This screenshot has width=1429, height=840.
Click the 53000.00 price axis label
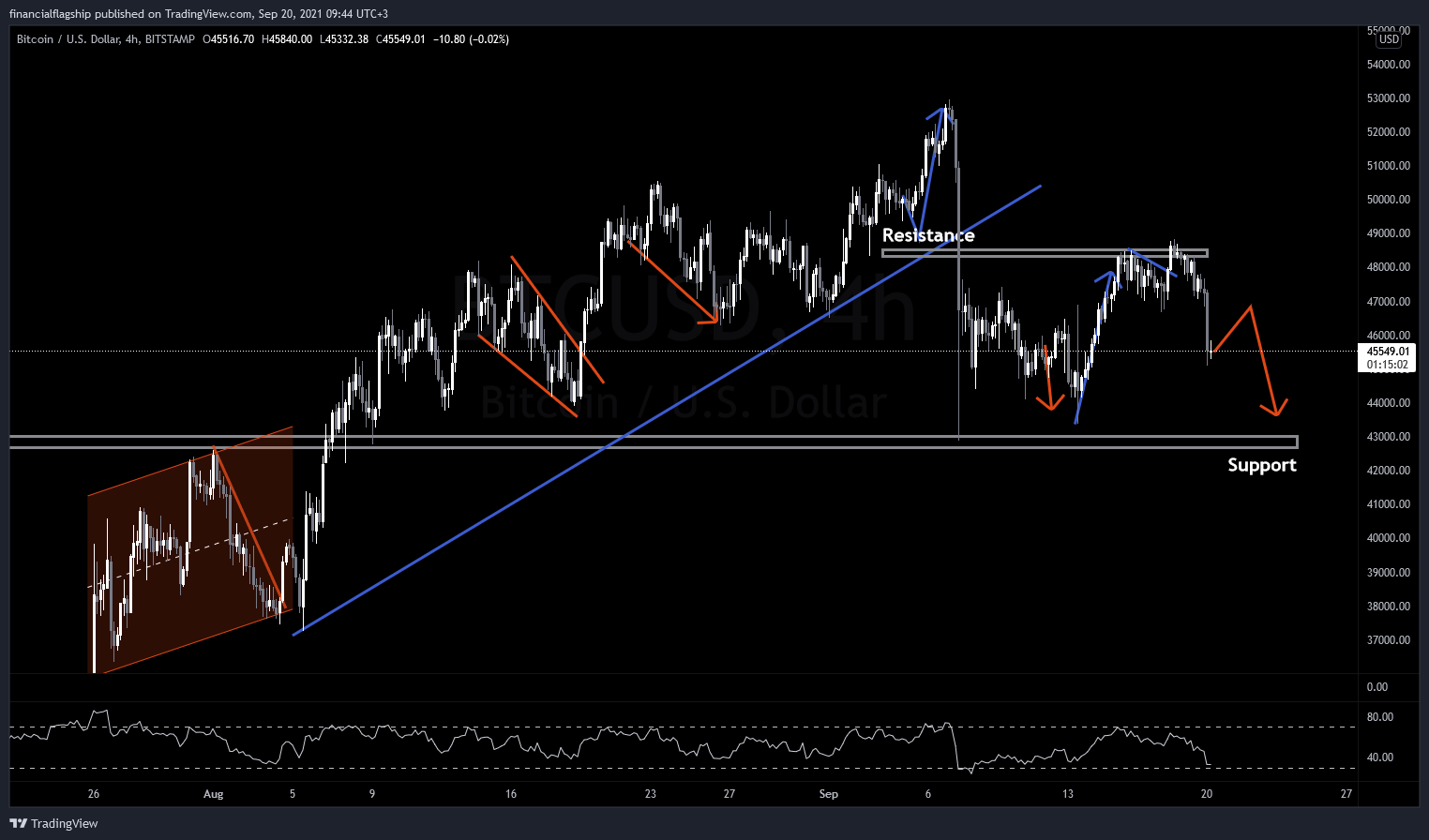coord(1389,98)
